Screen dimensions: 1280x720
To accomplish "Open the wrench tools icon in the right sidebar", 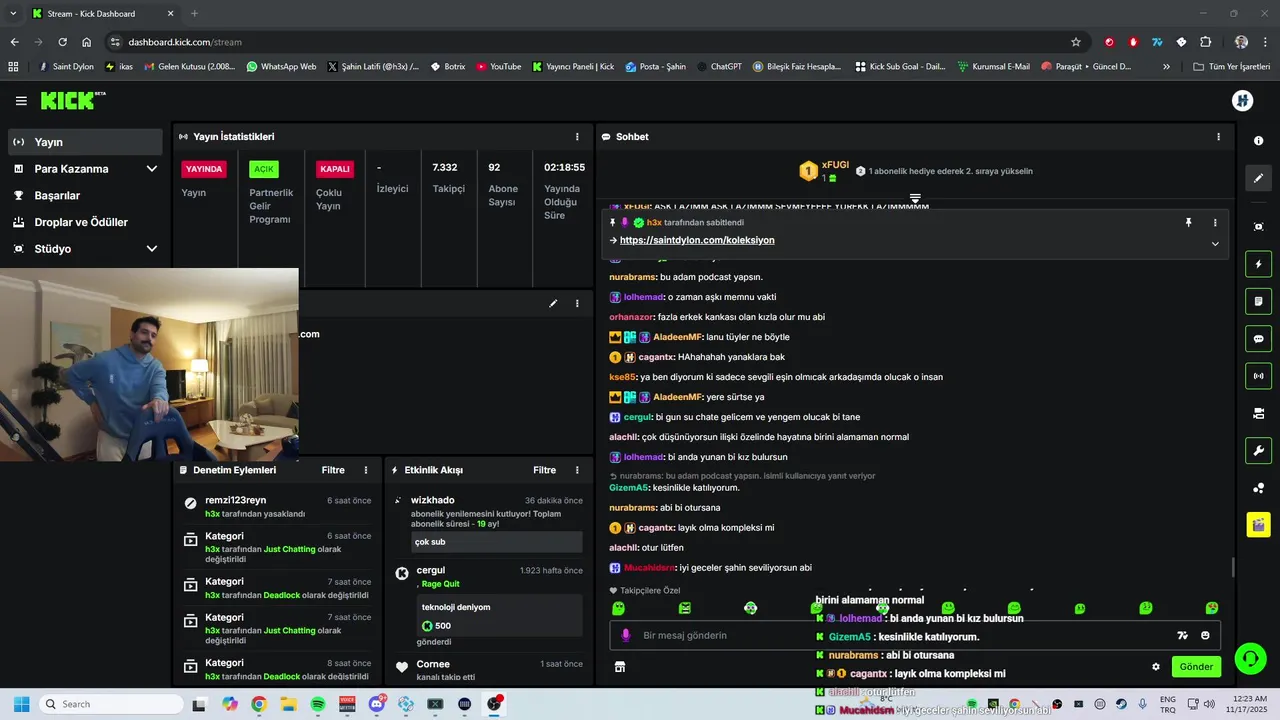I will pyautogui.click(x=1258, y=450).
